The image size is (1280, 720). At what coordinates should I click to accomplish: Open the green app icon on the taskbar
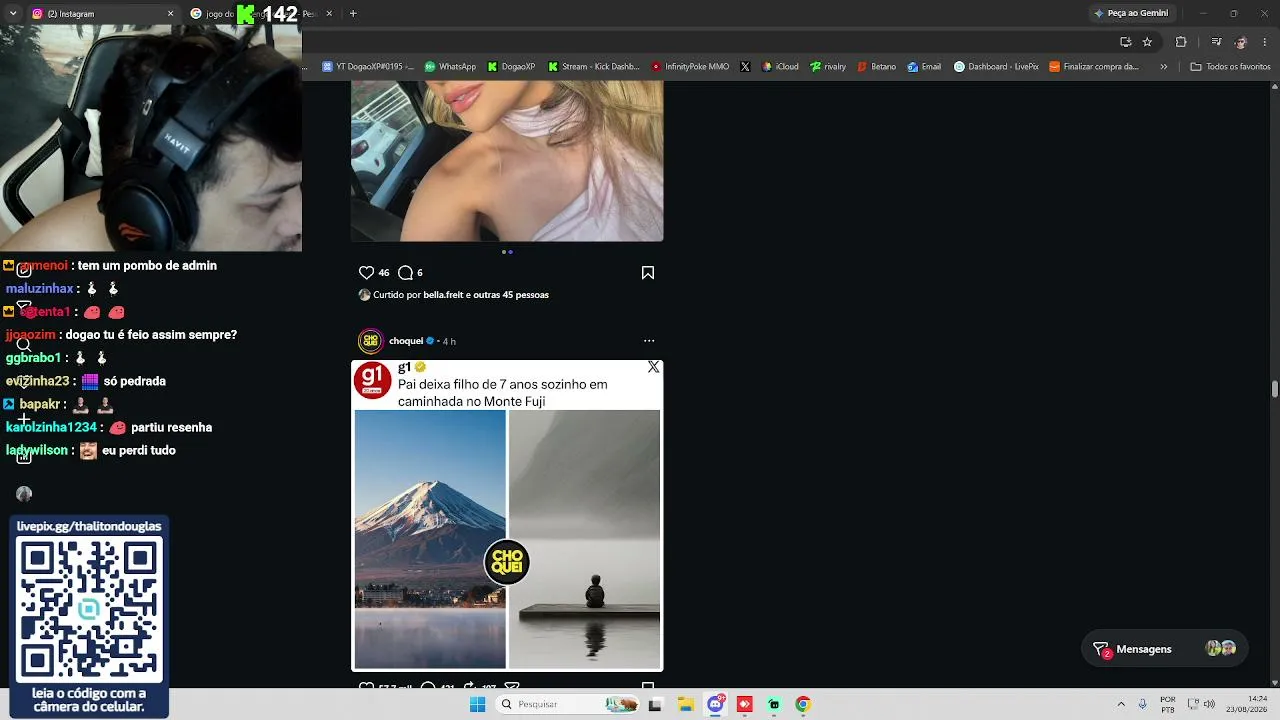click(774, 704)
